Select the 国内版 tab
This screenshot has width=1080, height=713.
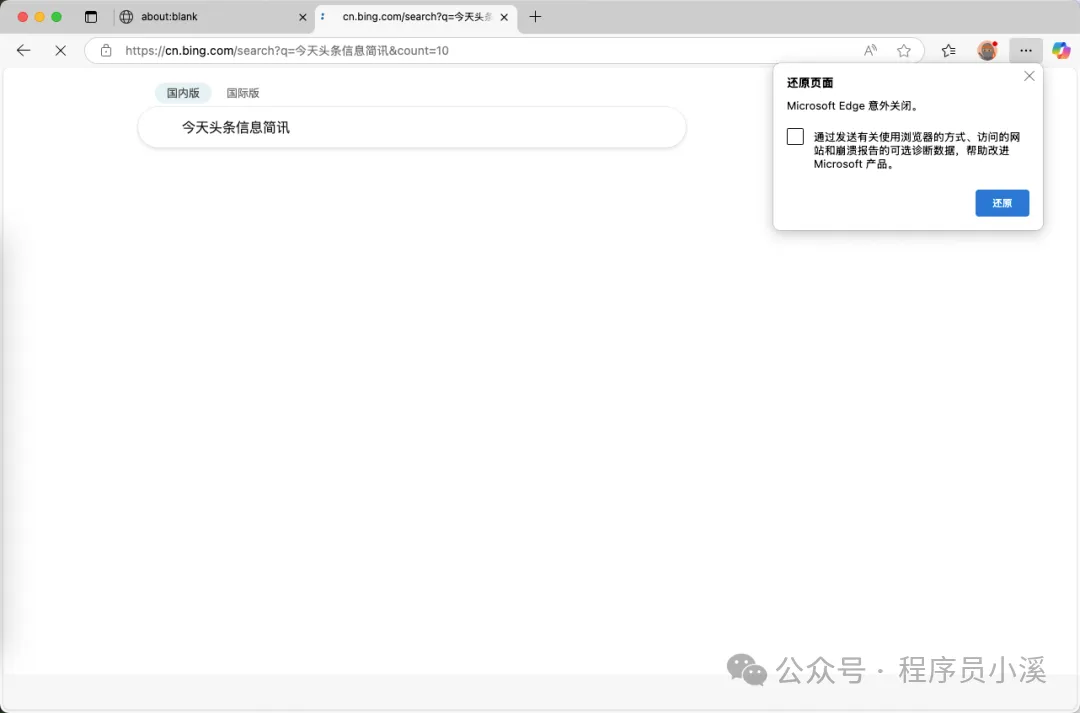[x=183, y=92]
